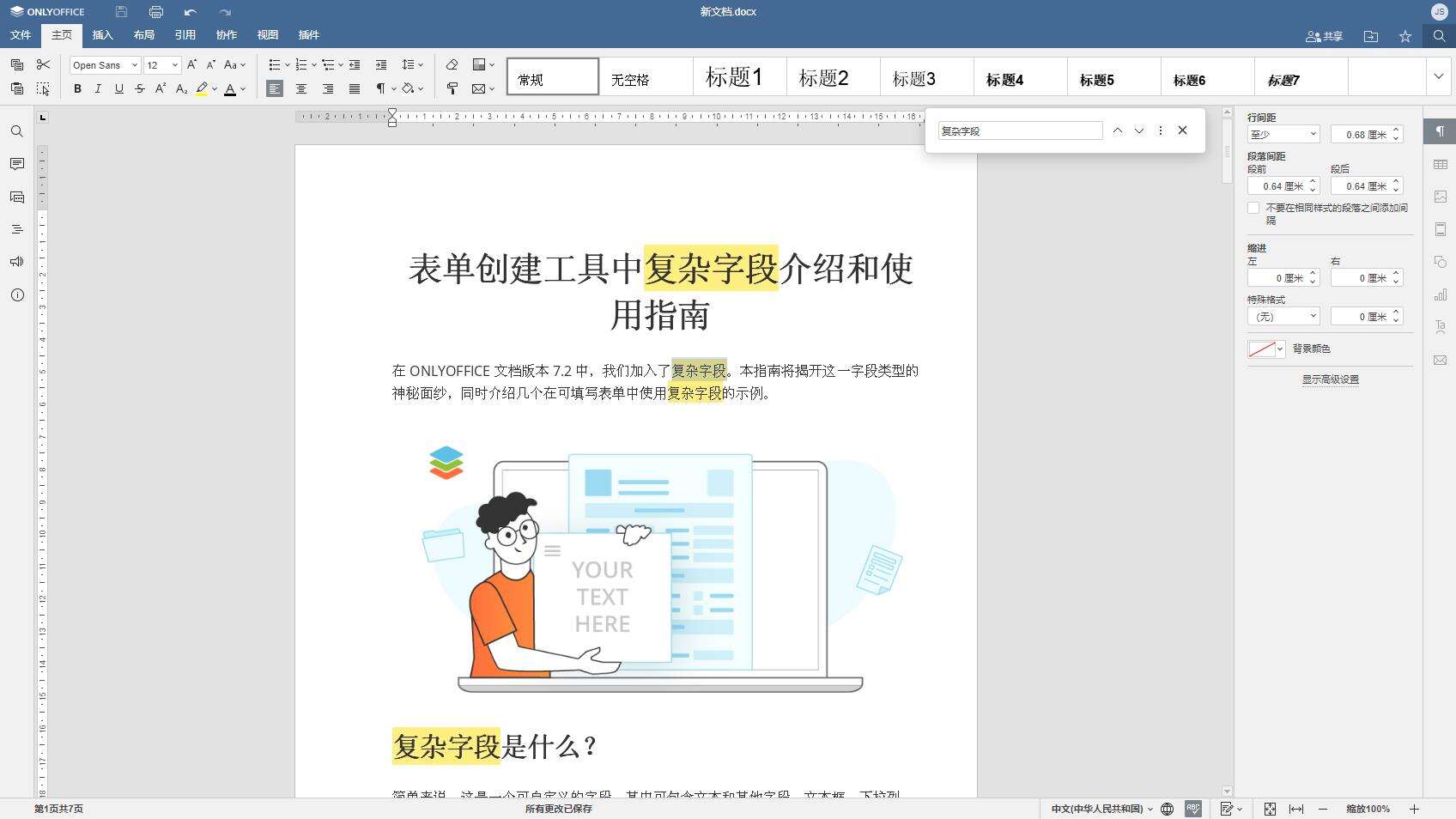
Task: Open the Open Sans font name dropdown
Action: [x=135, y=65]
